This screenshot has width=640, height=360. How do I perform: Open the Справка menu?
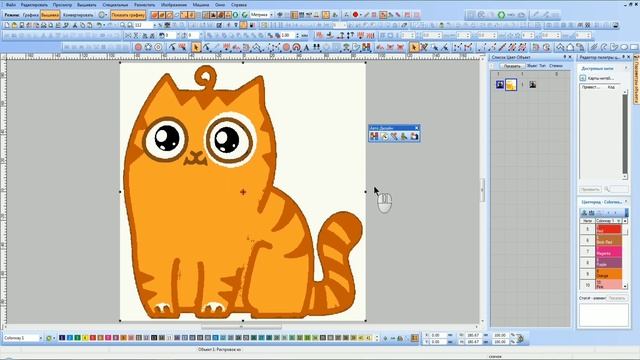tap(239, 5)
